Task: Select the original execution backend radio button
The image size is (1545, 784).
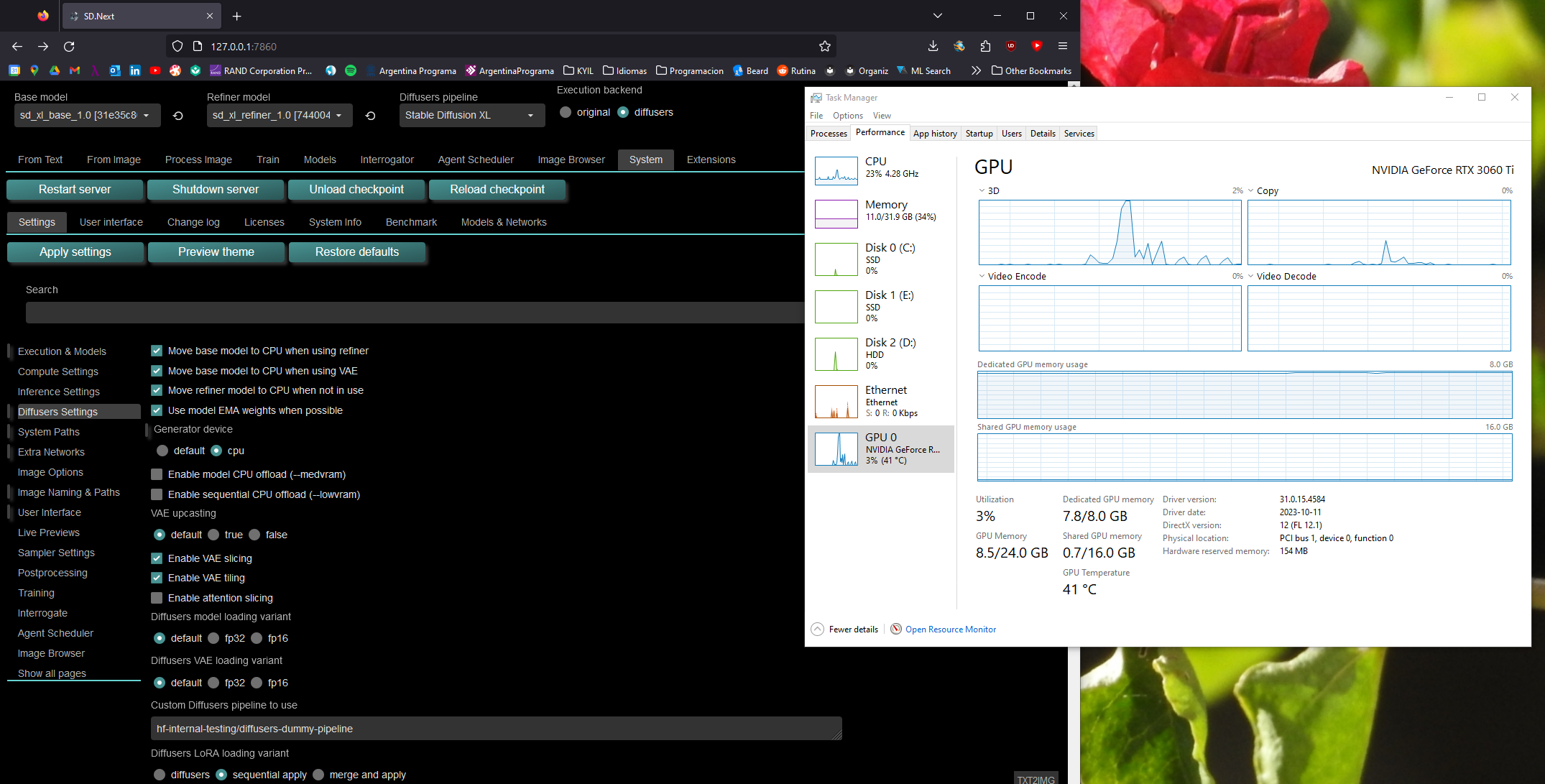Action: click(566, 112)
